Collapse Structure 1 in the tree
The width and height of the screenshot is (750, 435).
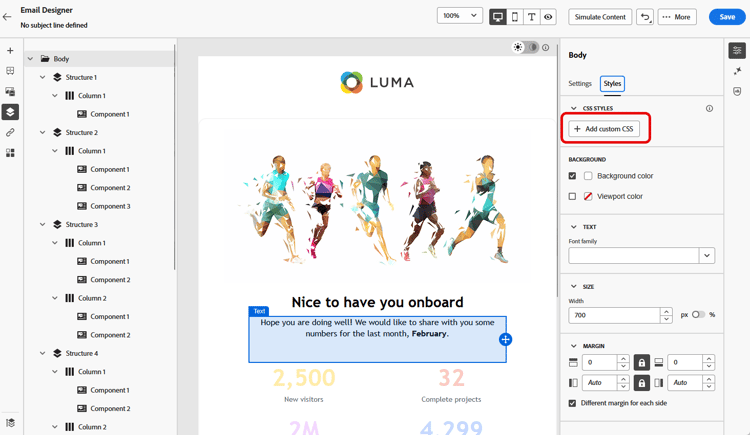tap(43, 77)
